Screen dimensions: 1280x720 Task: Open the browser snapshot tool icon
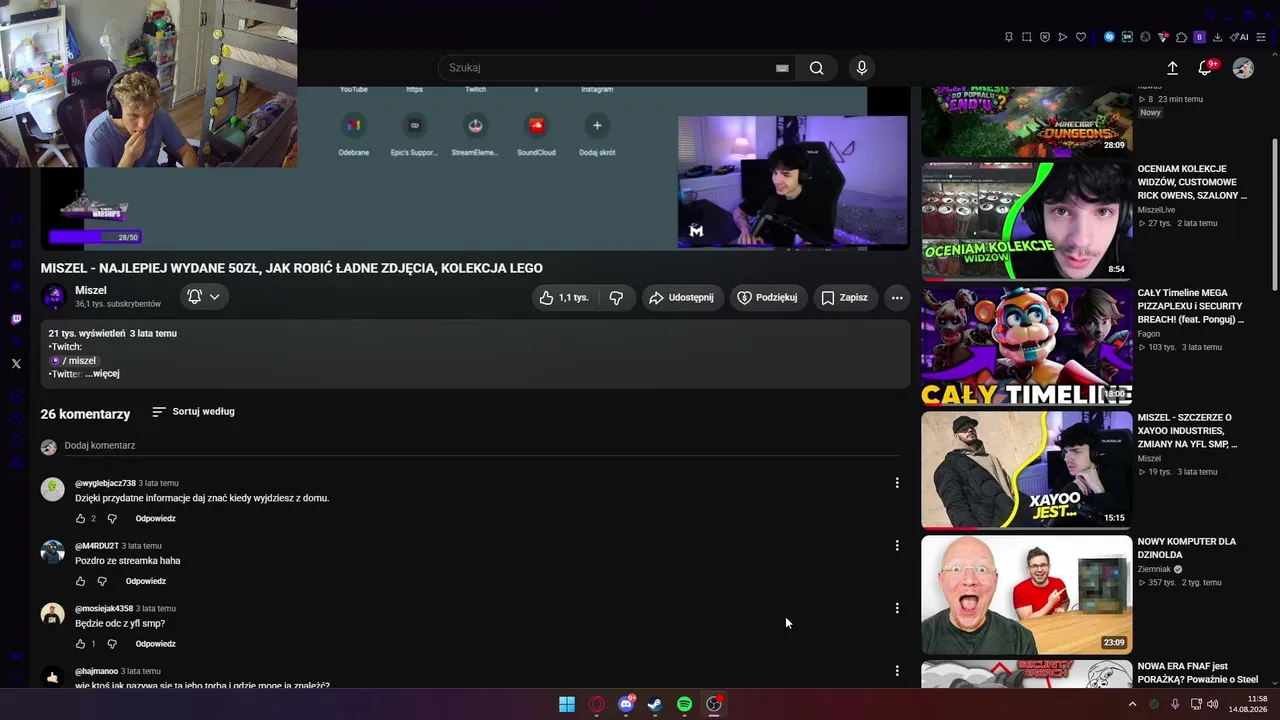point(1027,37)
